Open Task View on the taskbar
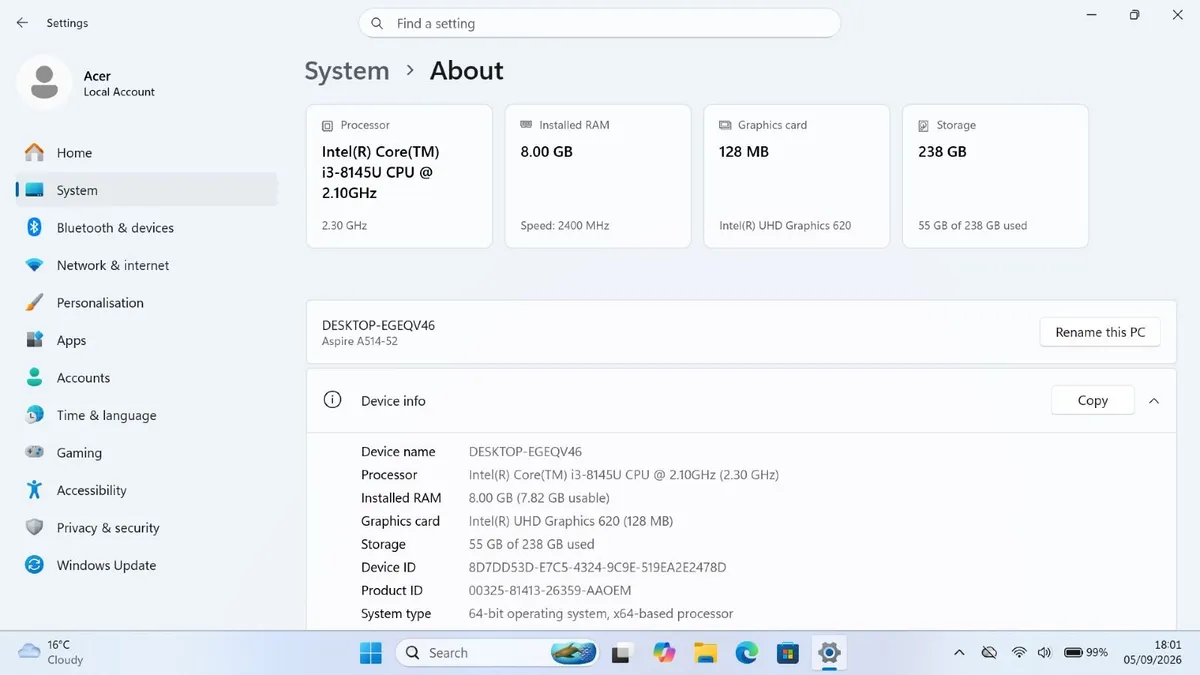1200x675 pixels. (x=622, y=653)
